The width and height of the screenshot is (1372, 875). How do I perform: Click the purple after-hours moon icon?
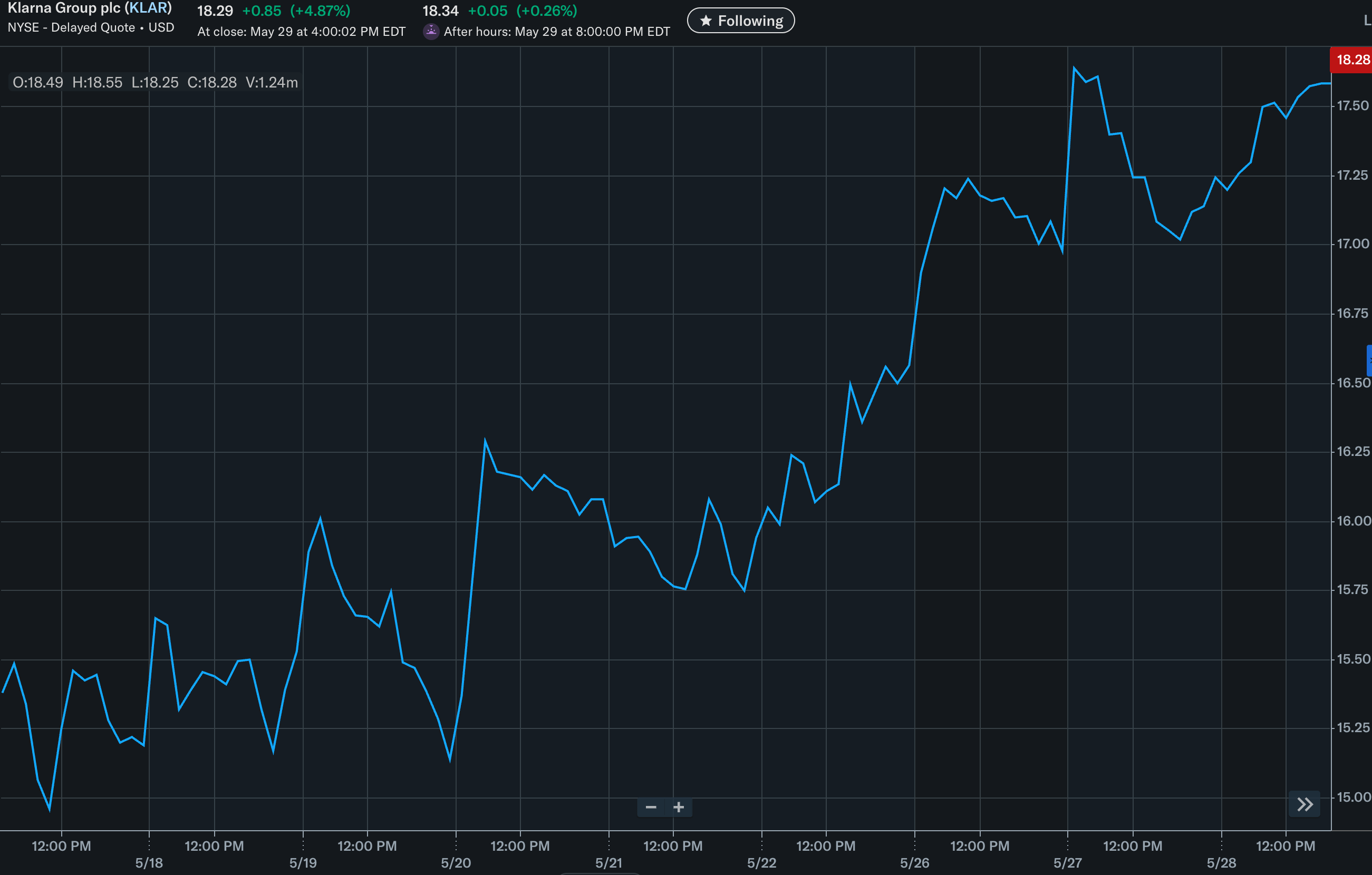click(x=431, y=31)
